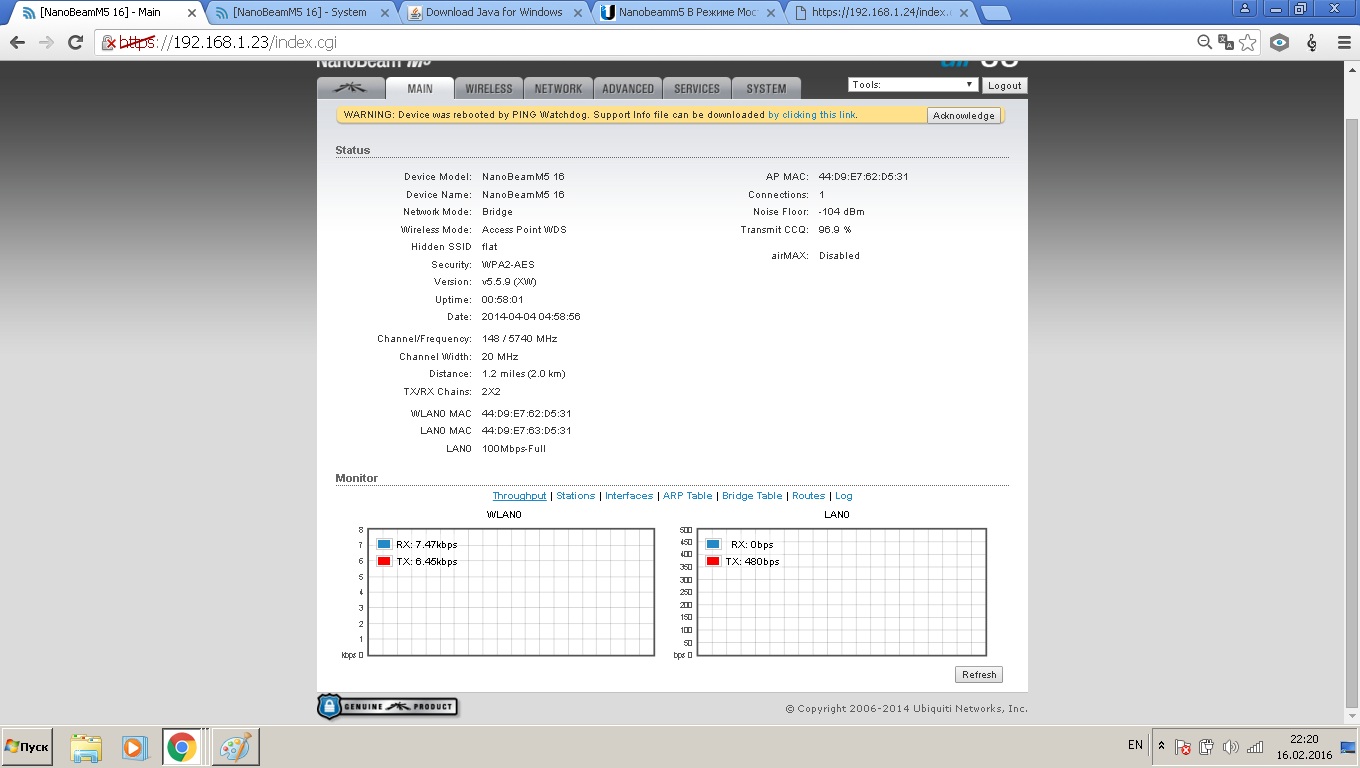Click the Genuine Product badge
This screenshot has height=768, width=1360.
387,707
